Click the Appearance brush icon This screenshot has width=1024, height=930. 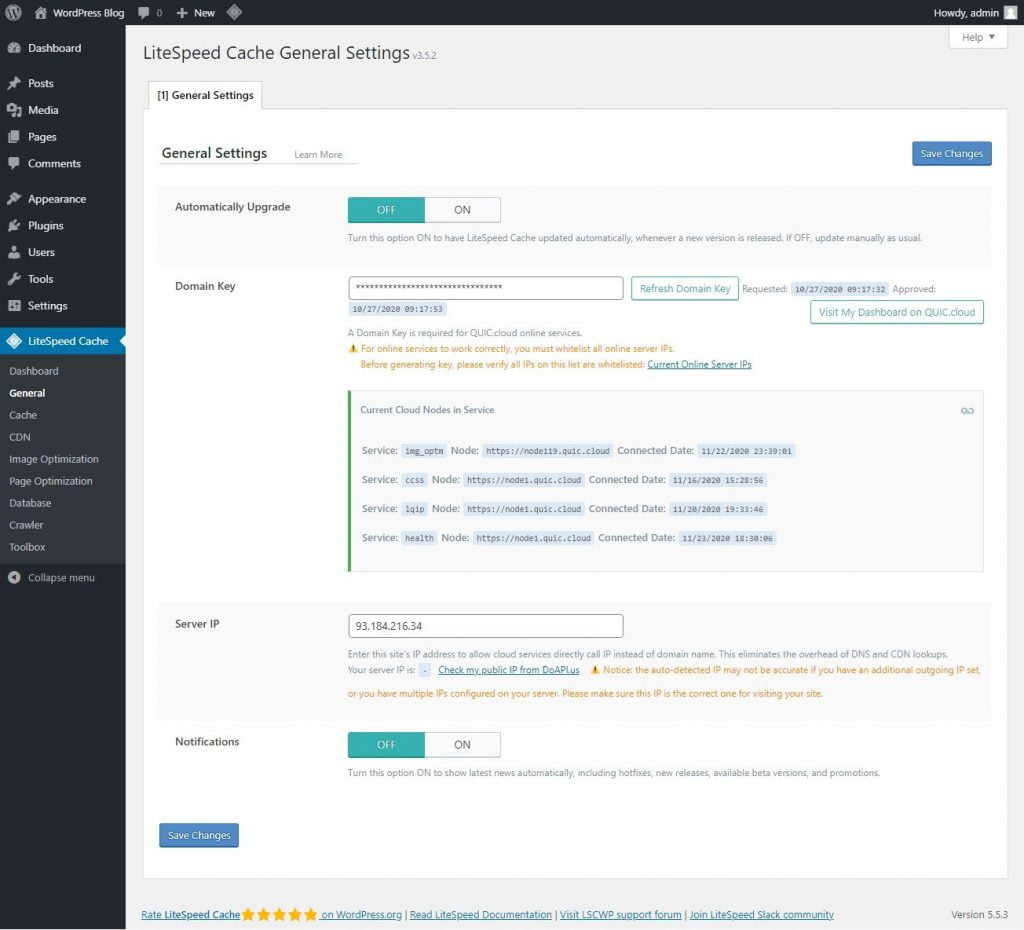14,199
